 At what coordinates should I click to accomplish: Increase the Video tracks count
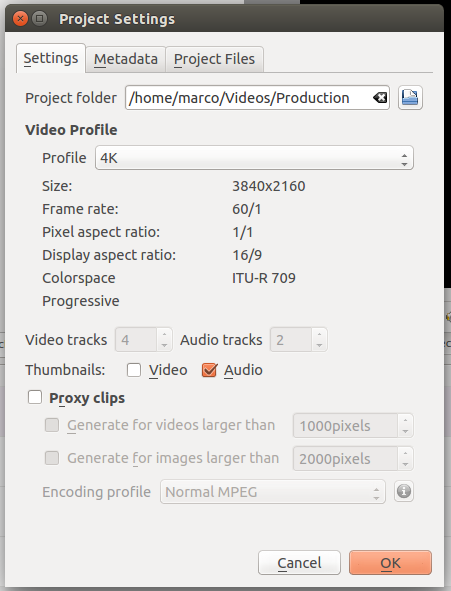[x=164, y=334]
